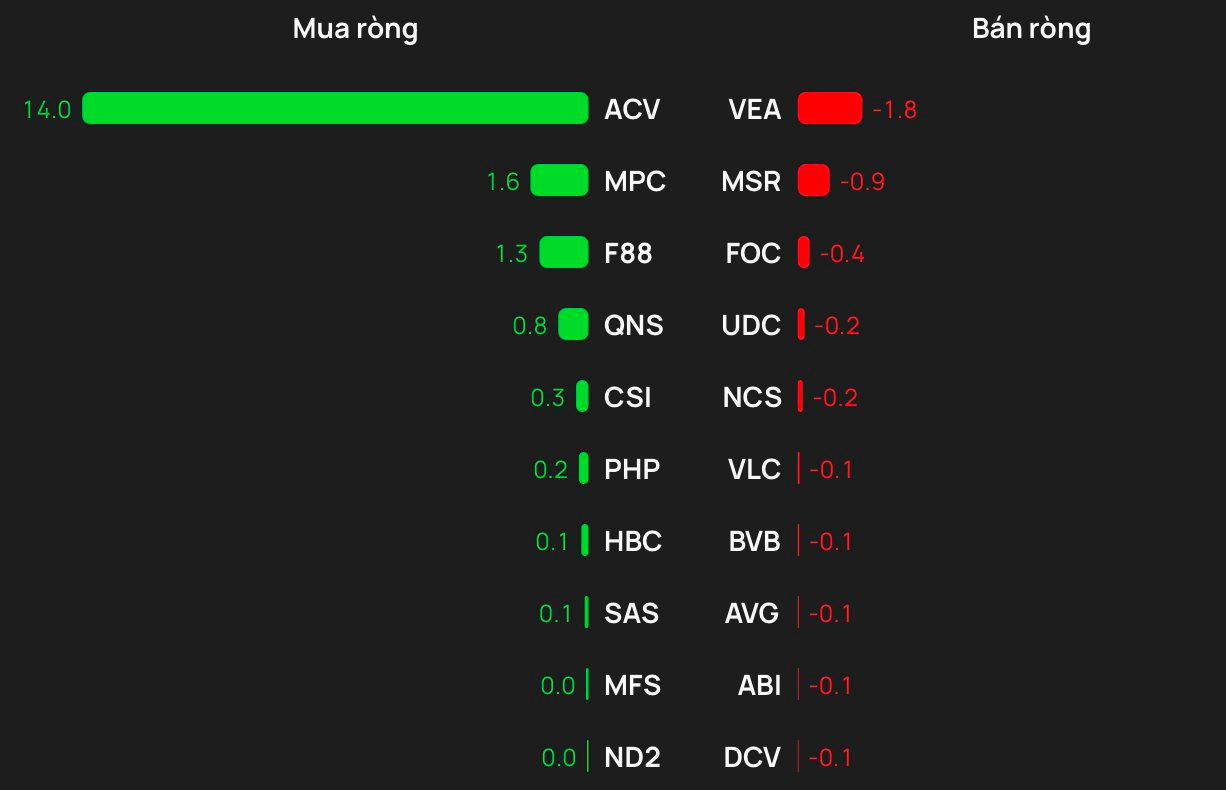This screenshot has width=1226, height=790.
Task: Click the green F88 bar
Action: pos(564,253)
